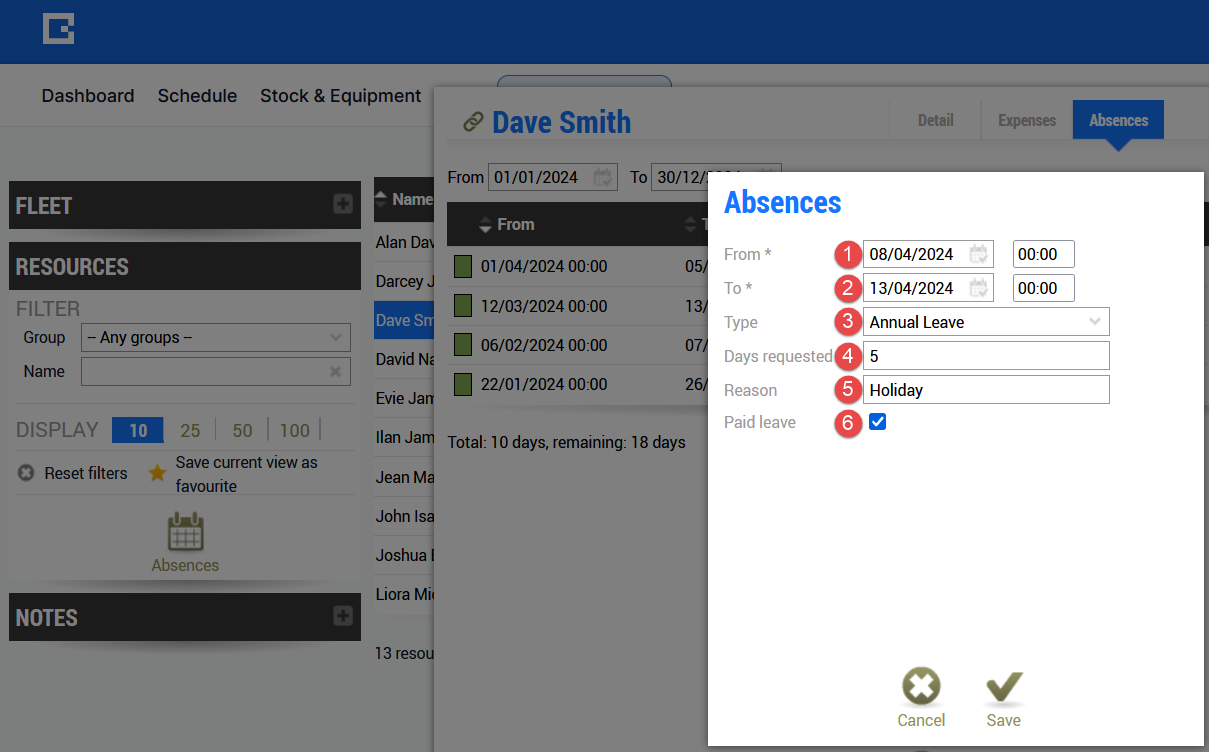
Task: Click the green swatch for 01/04/2024 absence
Action: pyautogui.click(x=463, y=267)
